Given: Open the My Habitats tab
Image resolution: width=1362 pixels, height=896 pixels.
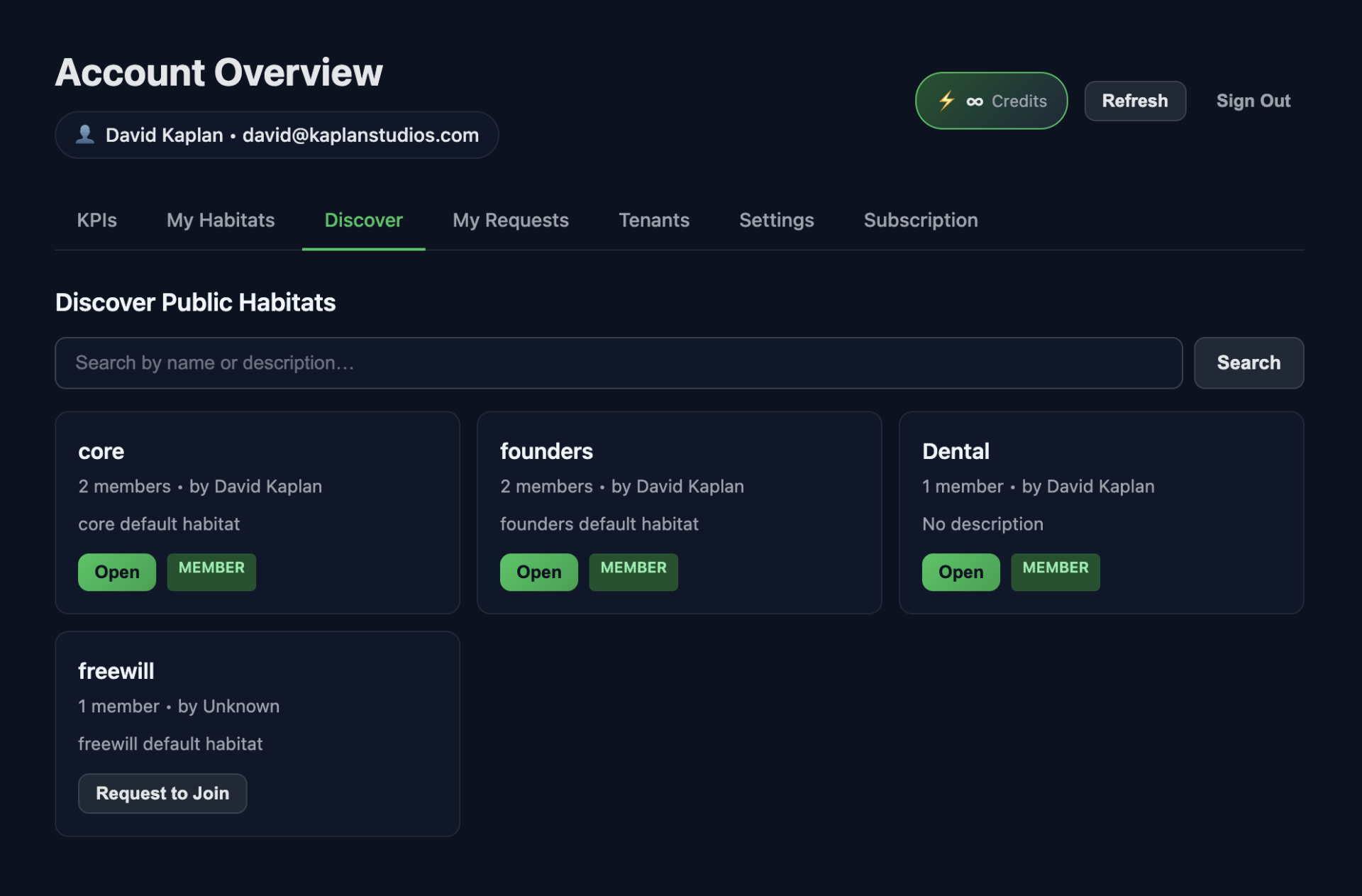Looking at the screenshot, I should pos(221,220).
